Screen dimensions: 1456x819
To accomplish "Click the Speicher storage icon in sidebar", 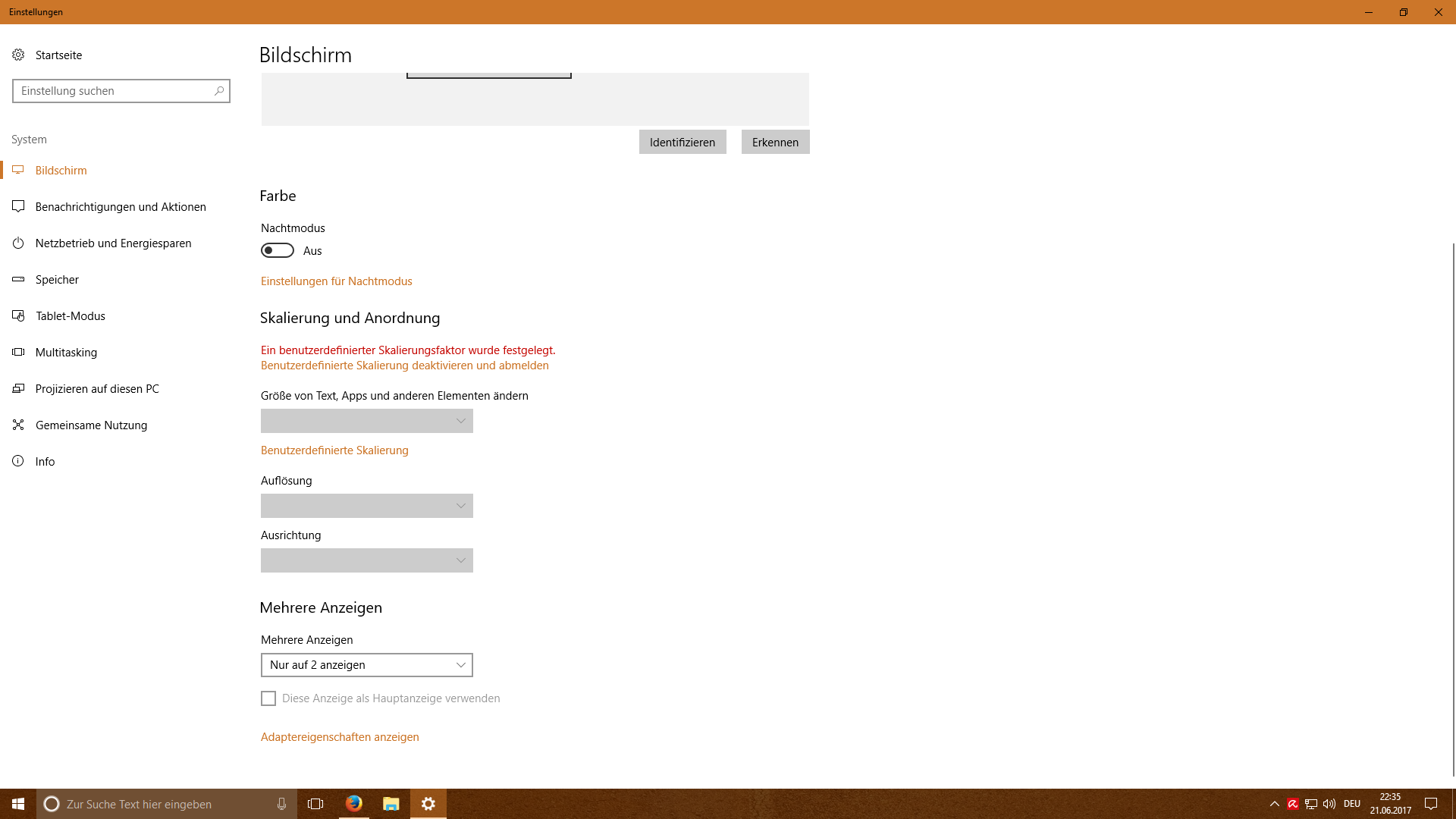I will tap(18, 280).
